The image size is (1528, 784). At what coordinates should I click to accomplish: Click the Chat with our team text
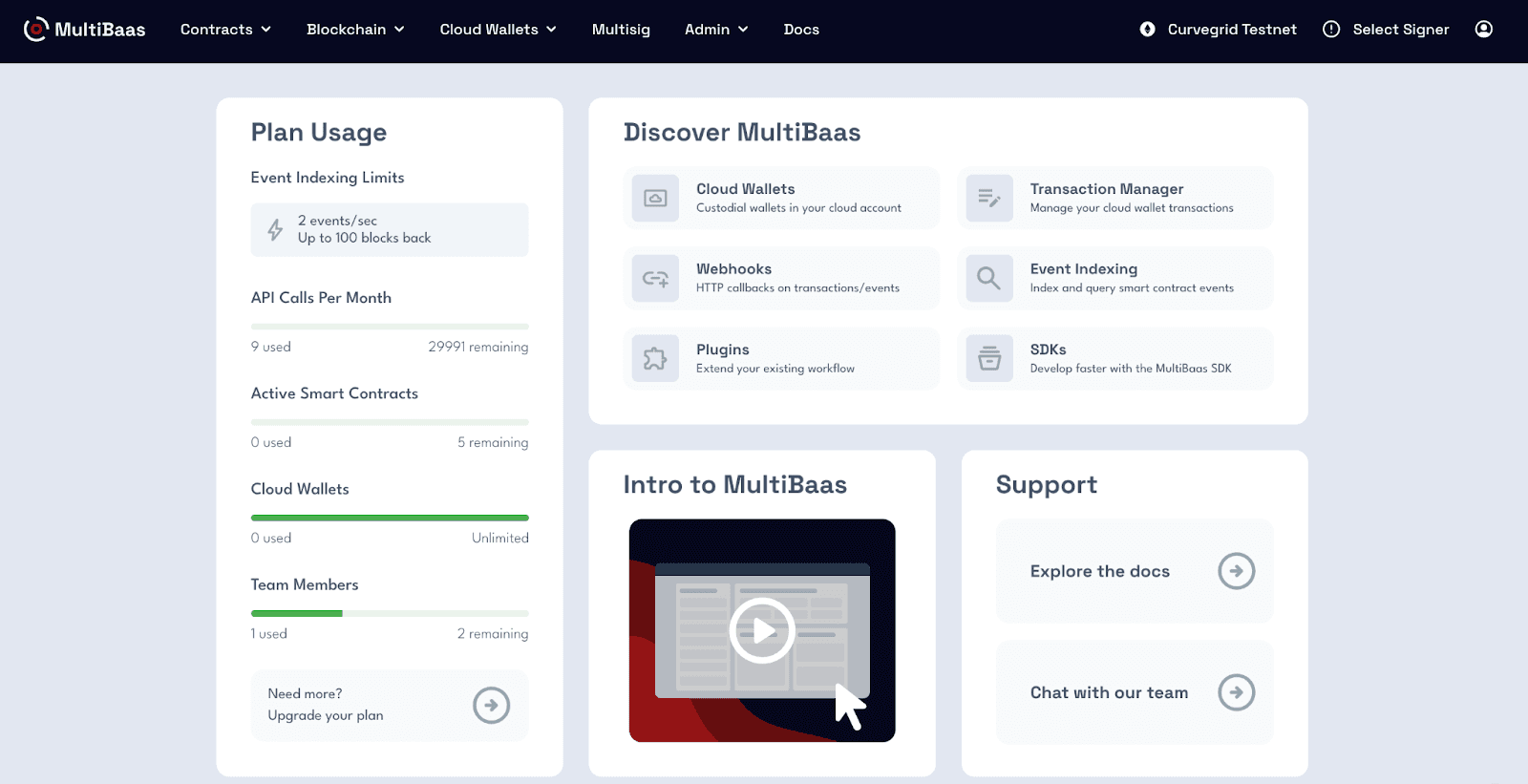click(1110, 692)
